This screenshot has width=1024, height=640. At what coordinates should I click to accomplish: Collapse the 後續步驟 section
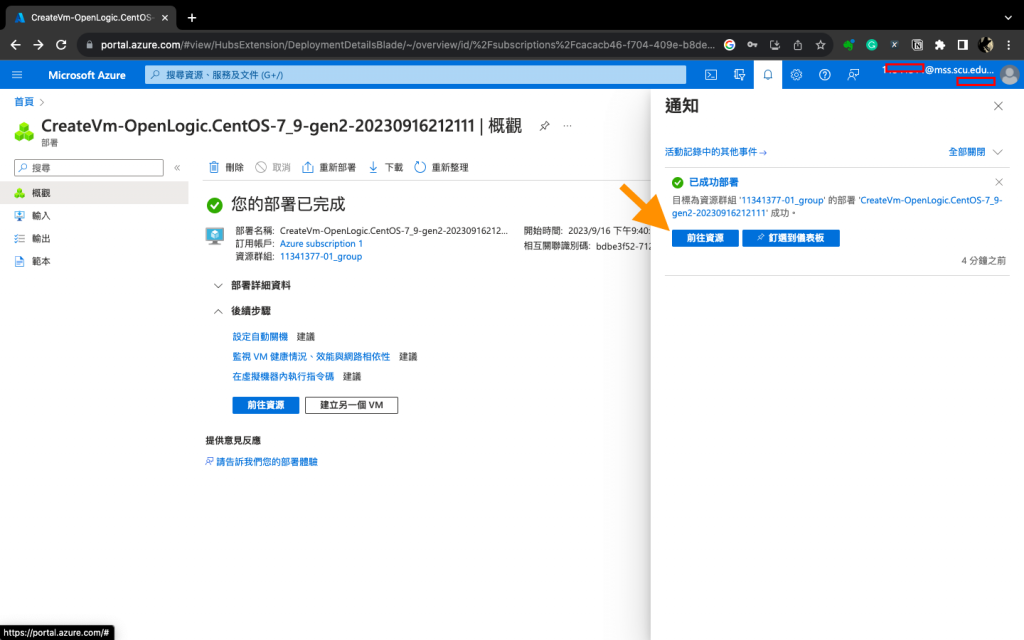coord(241,311)
